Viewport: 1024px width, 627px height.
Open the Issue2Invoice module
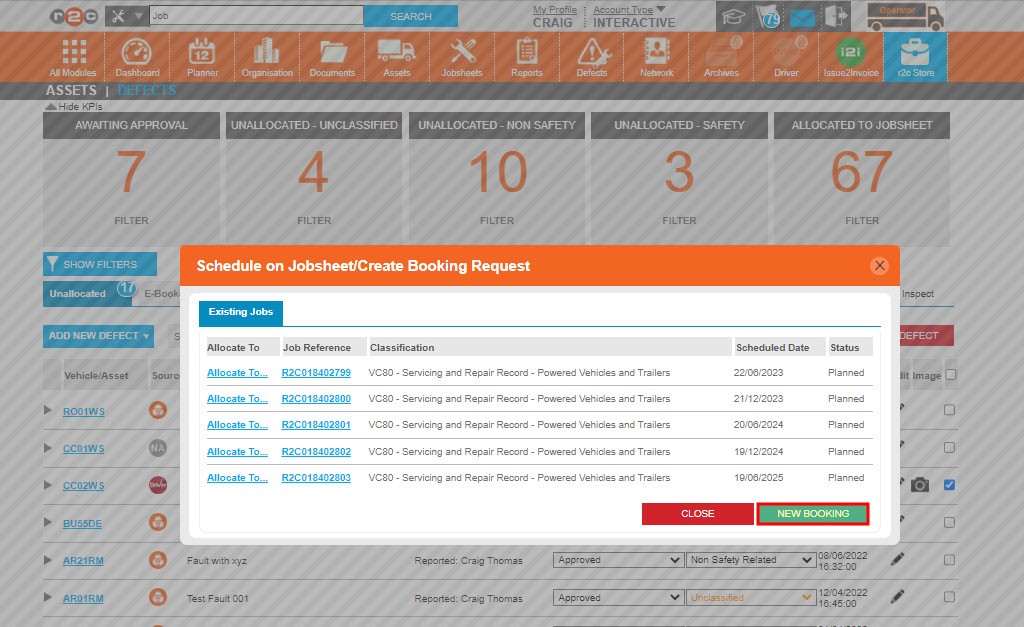tap(851, 56)
